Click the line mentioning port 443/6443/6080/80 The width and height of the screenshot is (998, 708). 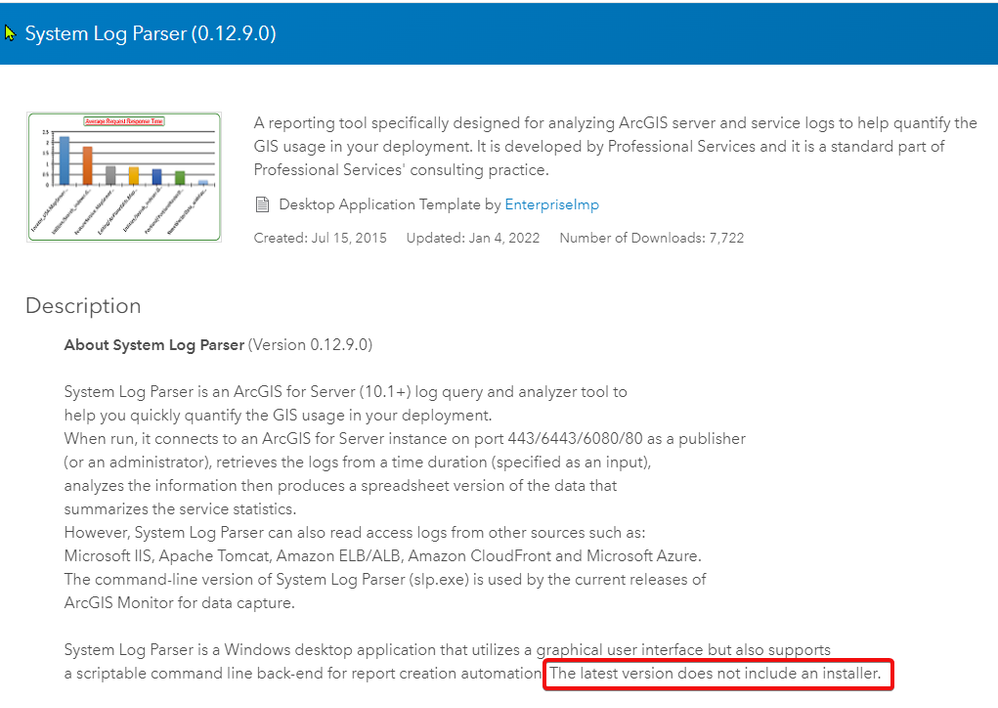click(405, 439)
